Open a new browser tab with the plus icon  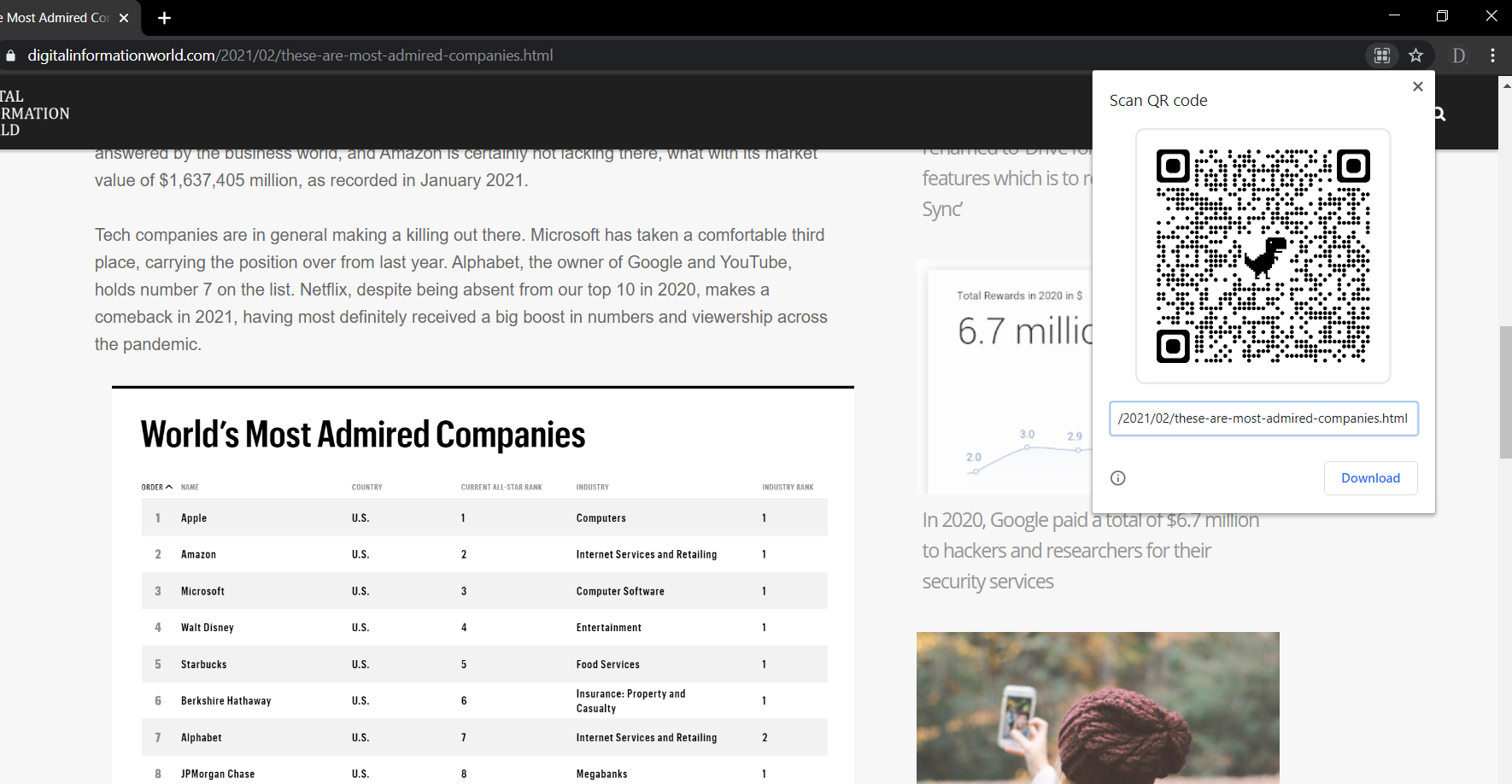164,18
